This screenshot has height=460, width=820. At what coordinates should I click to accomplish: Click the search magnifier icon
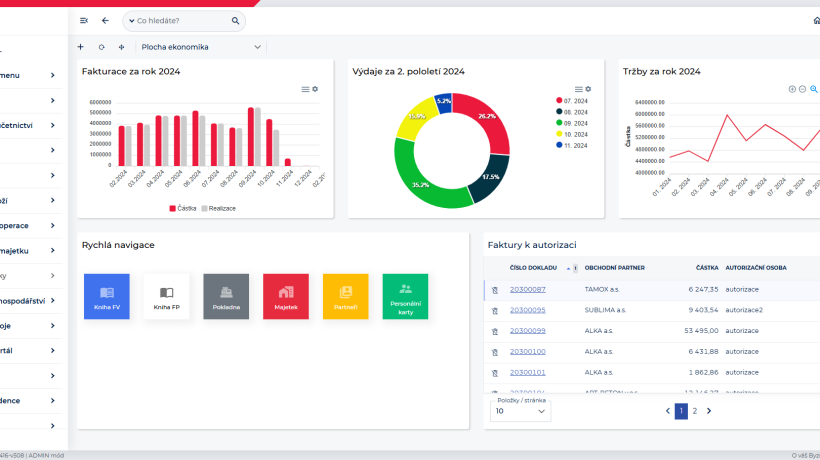(236, 20)
